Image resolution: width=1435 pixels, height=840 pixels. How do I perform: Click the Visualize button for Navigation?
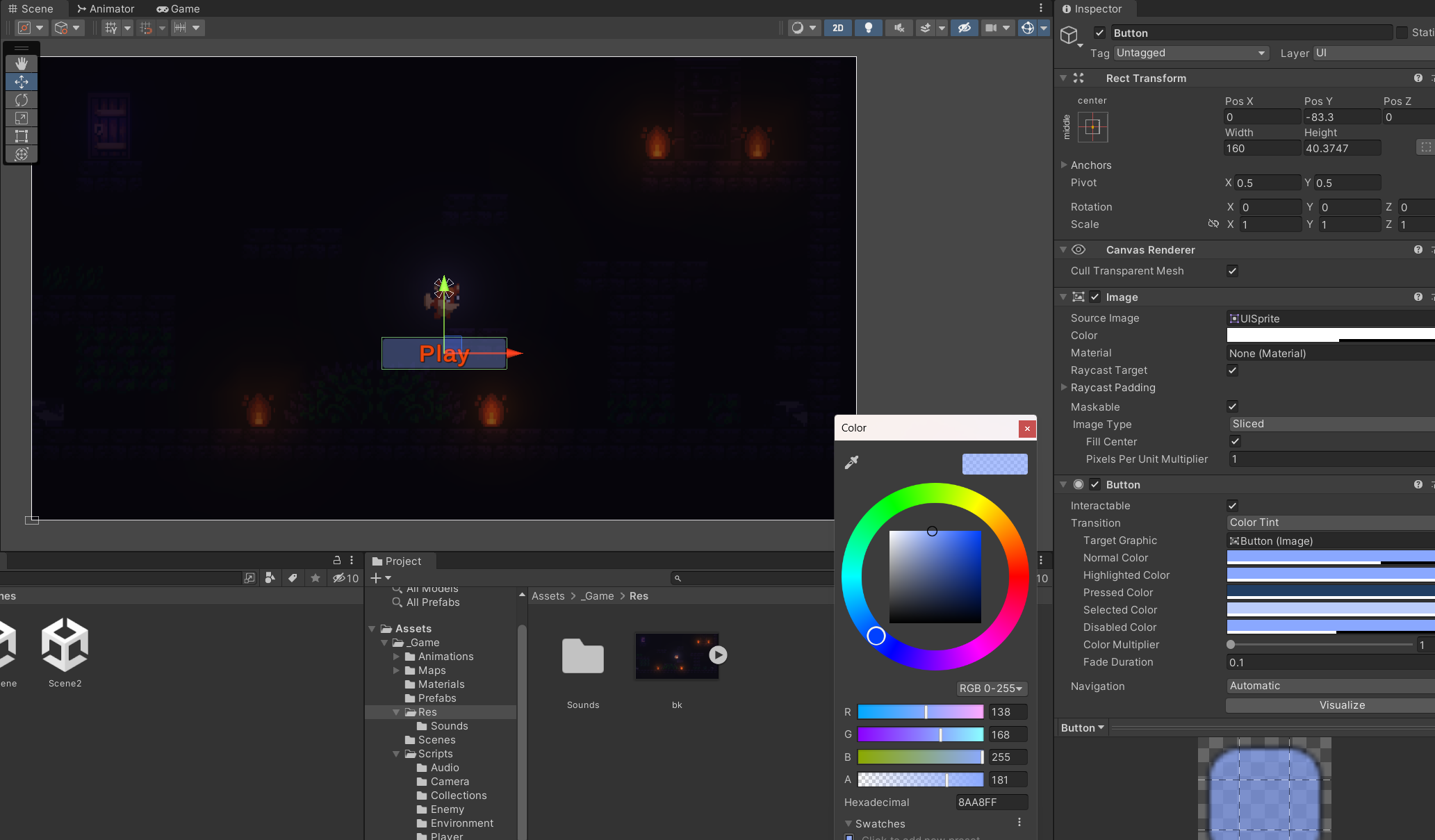(x=1341, y=705)
